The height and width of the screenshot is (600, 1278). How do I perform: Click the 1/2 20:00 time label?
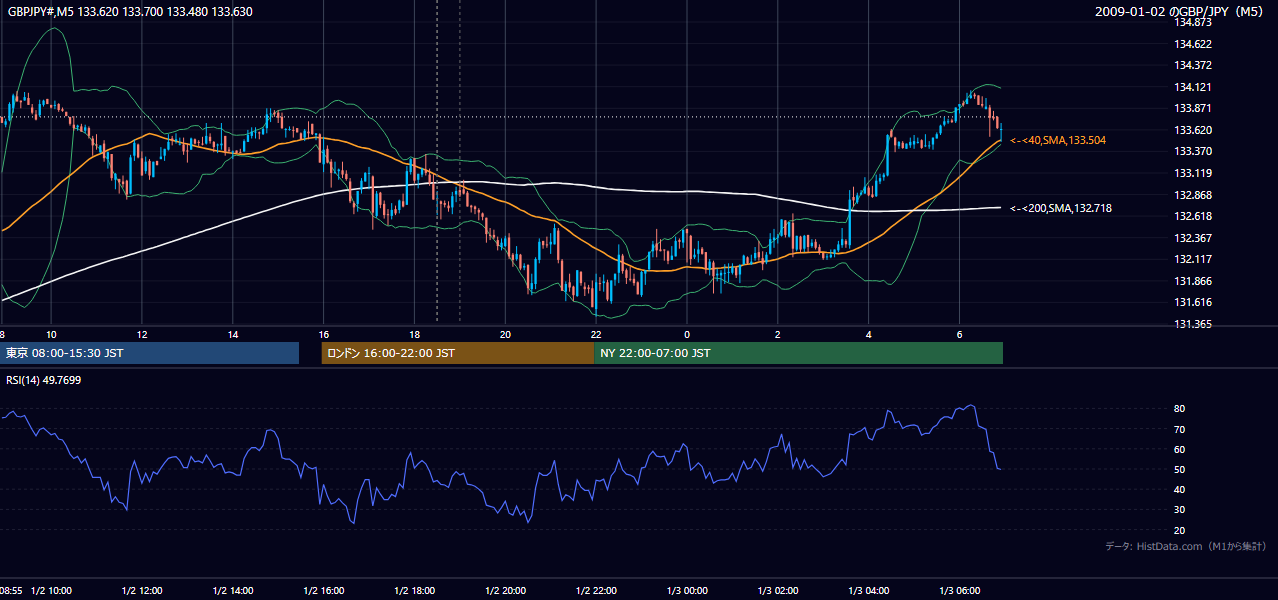(x=505, y=590)
